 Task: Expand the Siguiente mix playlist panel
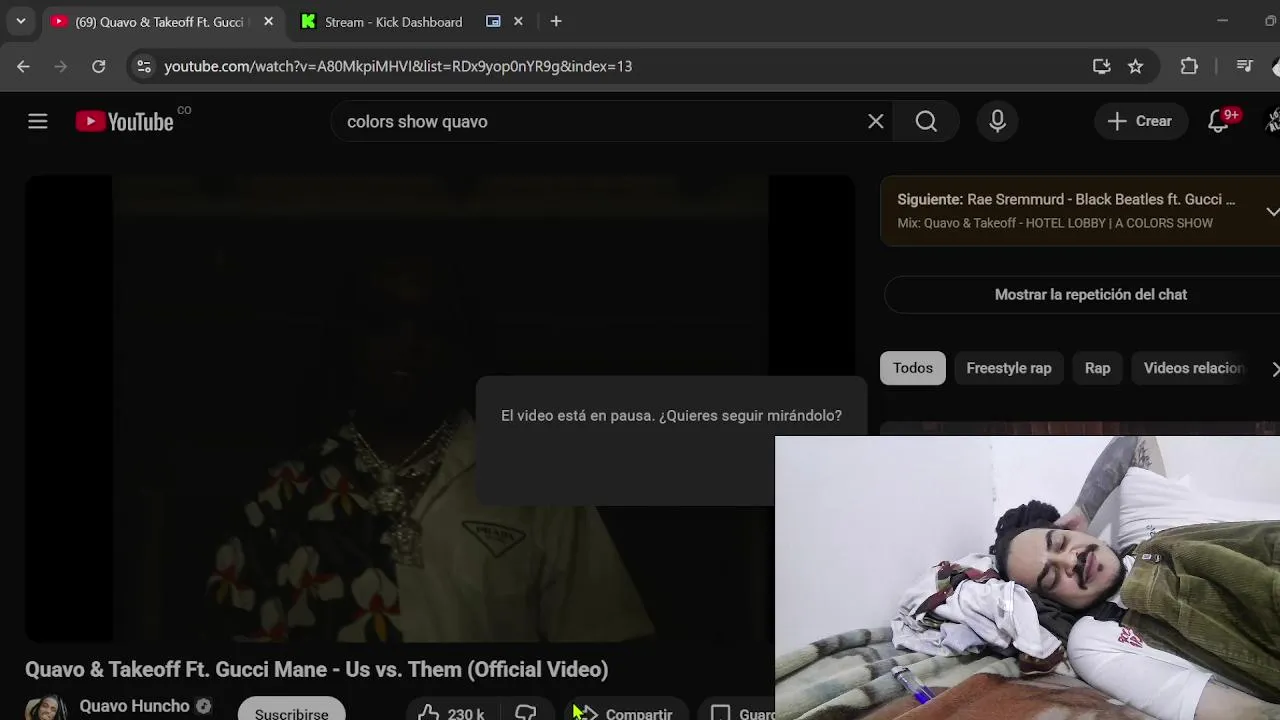1272,211
